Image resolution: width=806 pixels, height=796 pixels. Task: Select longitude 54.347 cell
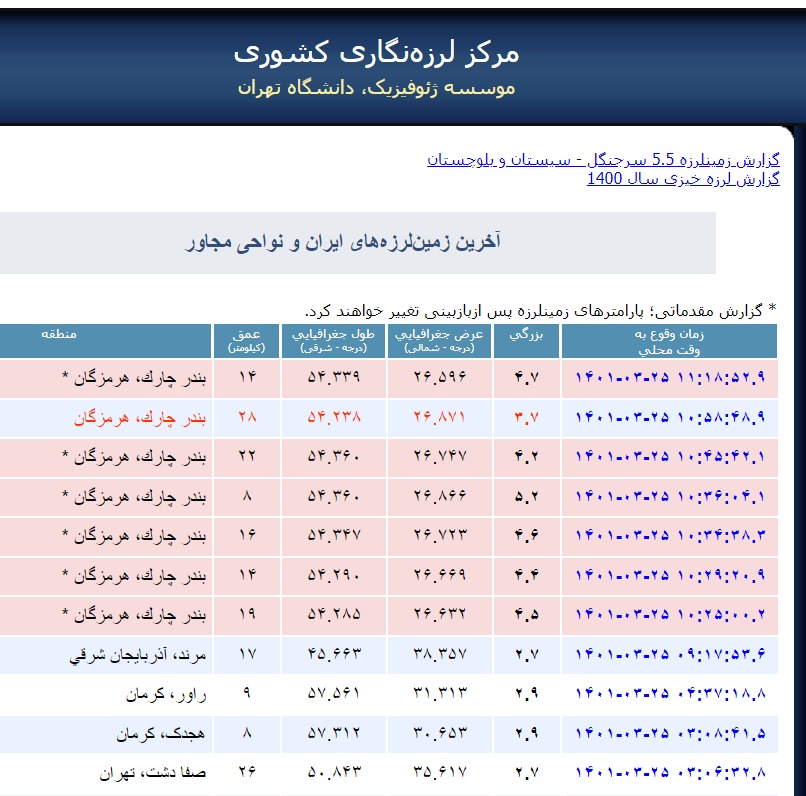pos(334,535)
